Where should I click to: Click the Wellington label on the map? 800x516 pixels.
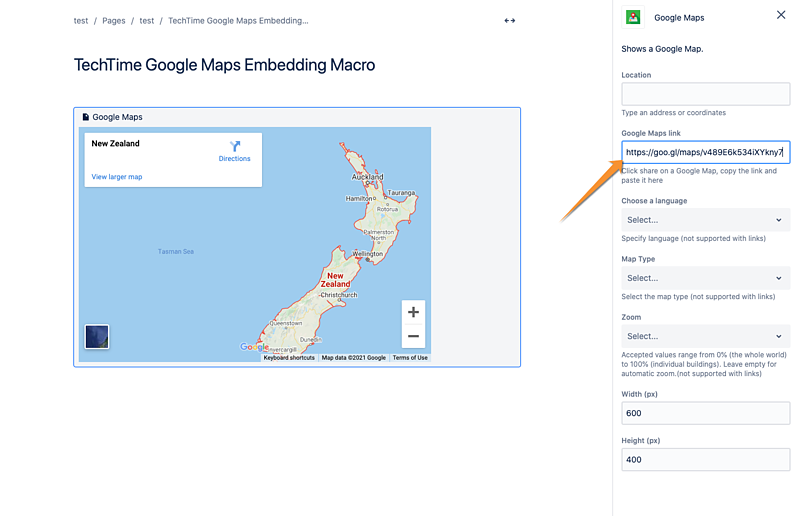[x=367, y=254]
